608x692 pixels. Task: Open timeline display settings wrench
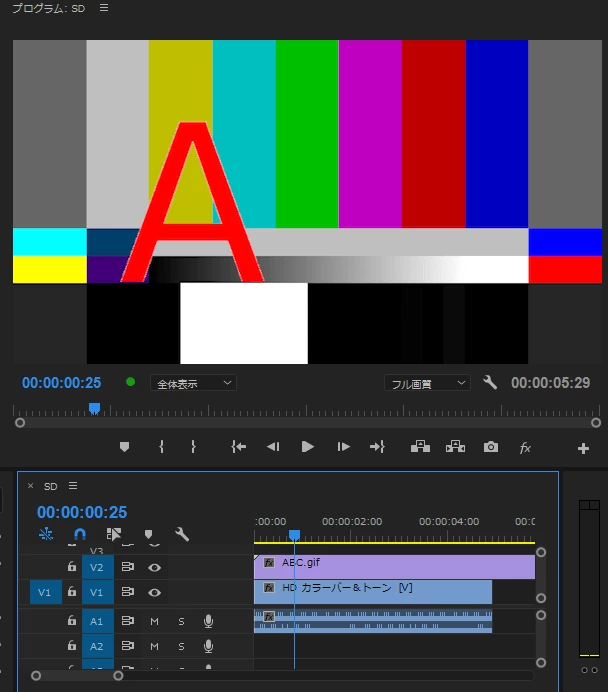pos(182,534)
